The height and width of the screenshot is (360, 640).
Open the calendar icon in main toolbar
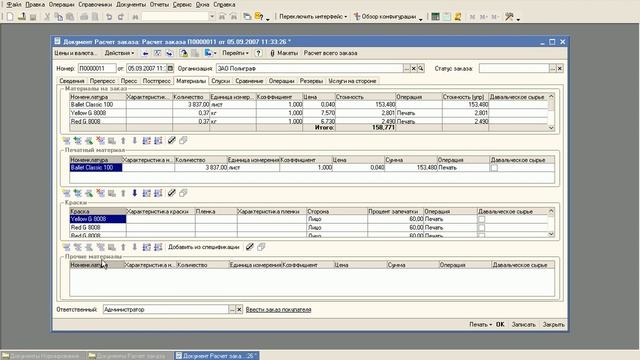click(x=447, y=17)
